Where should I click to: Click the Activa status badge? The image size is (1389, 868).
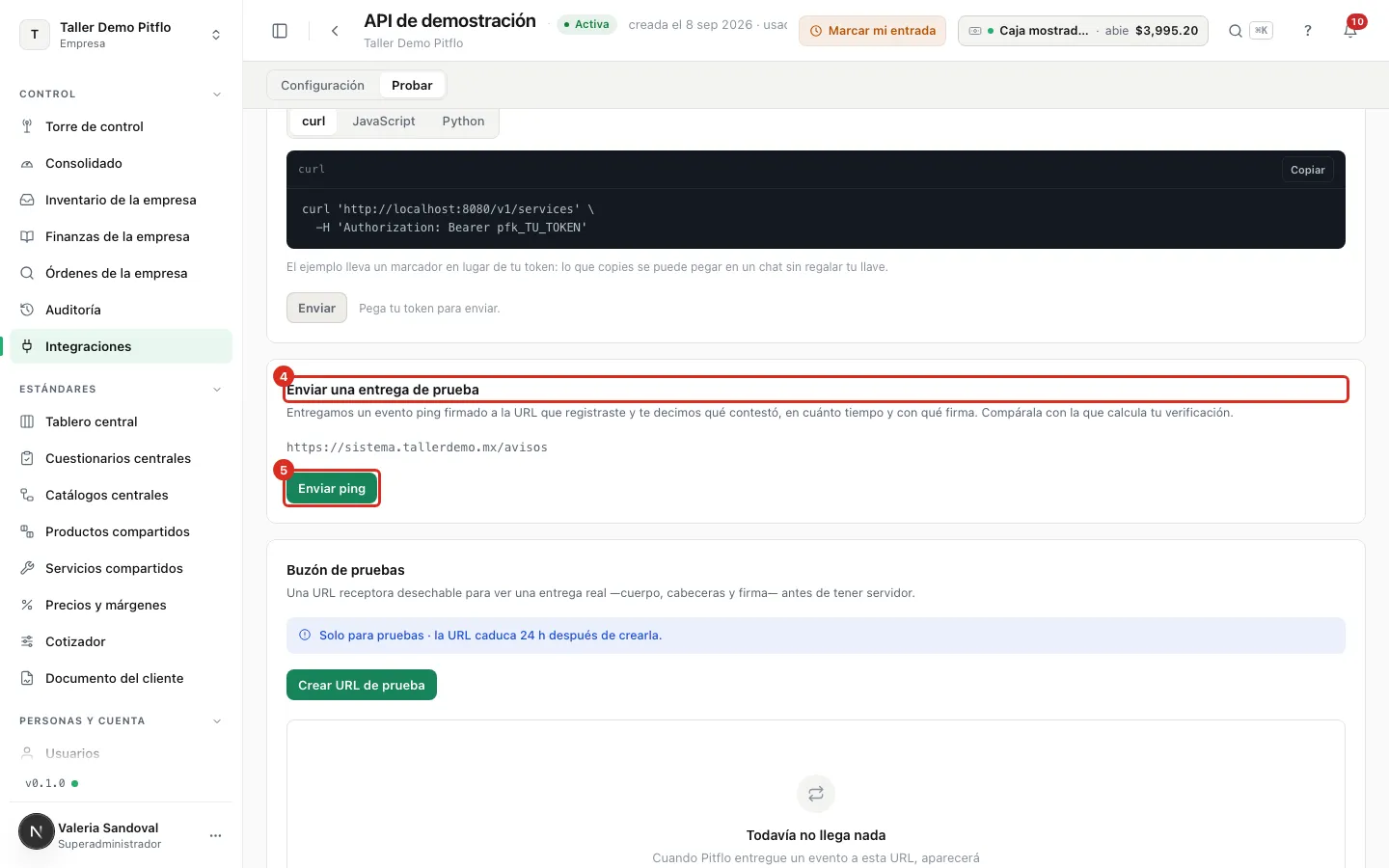[588, 24]
